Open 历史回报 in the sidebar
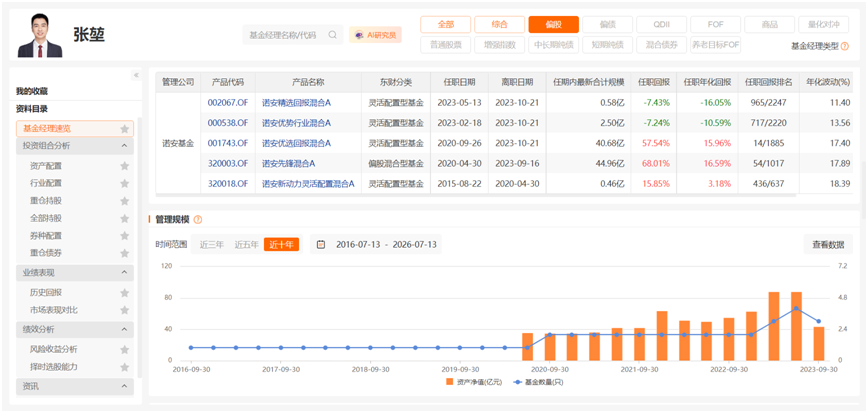The height and width of the screenshot is (413, 868). (46, 292)
